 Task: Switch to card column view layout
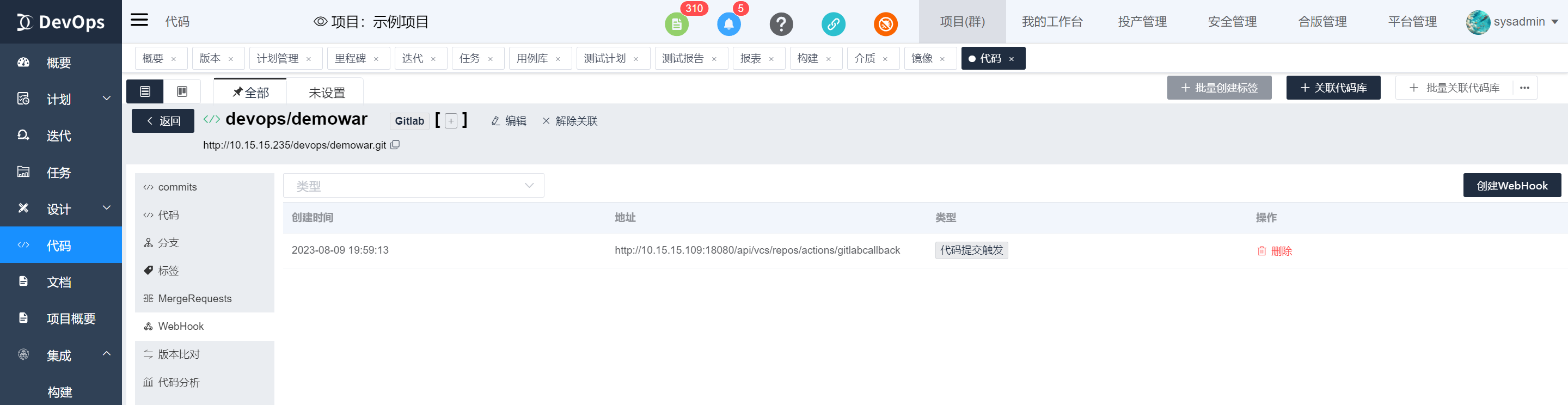pyautogui.click(x=182, y=91)
